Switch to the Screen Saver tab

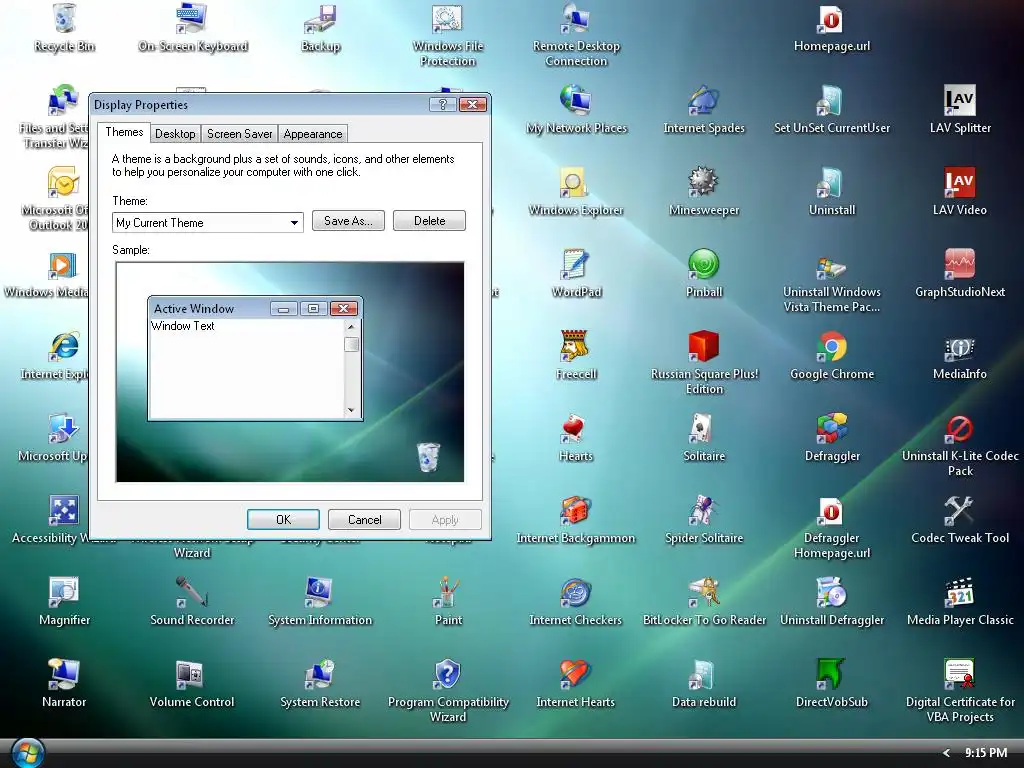click(240, 134)
